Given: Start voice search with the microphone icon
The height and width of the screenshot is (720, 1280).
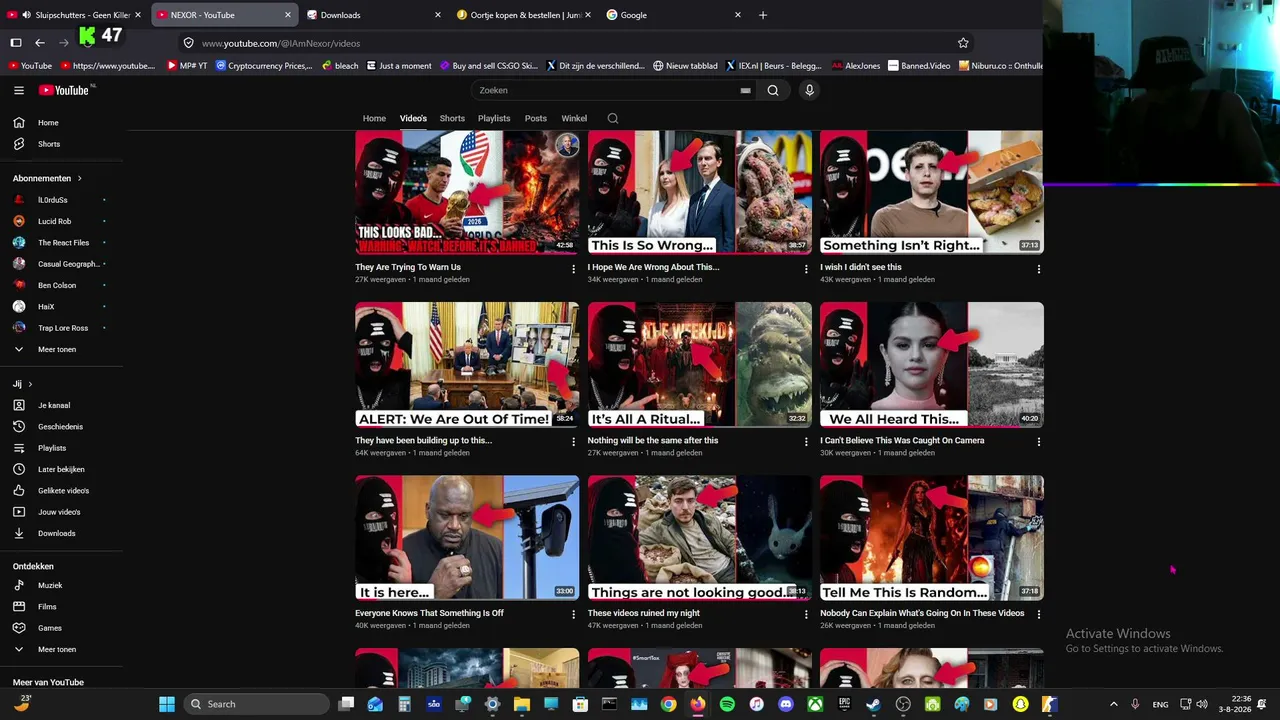Looking at the screenshot, I should pyautogui.click(x=809, y=90).
